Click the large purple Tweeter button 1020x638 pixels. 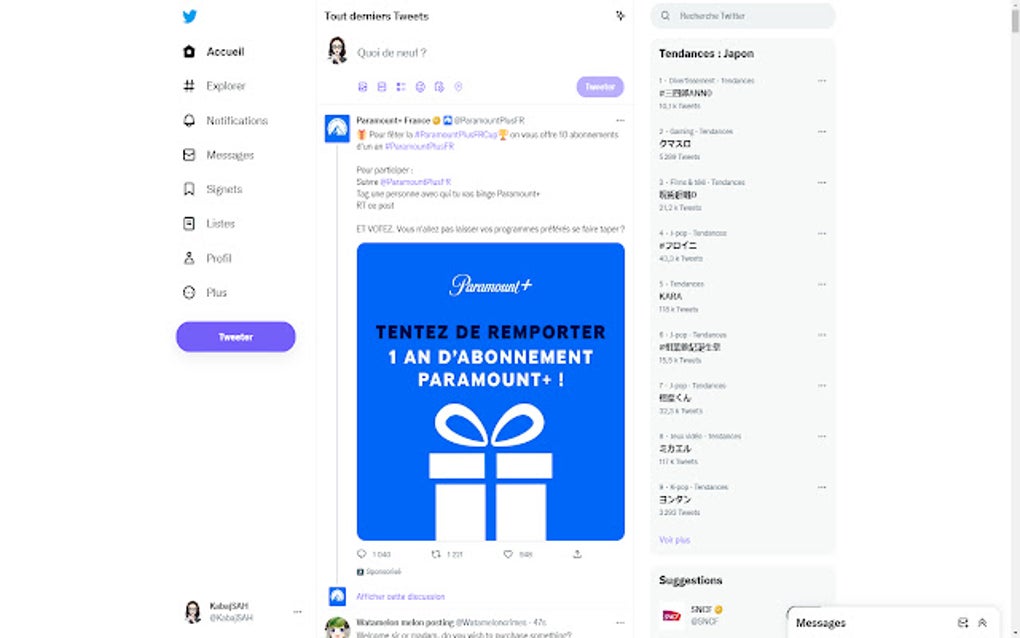[x=235, y=337]
